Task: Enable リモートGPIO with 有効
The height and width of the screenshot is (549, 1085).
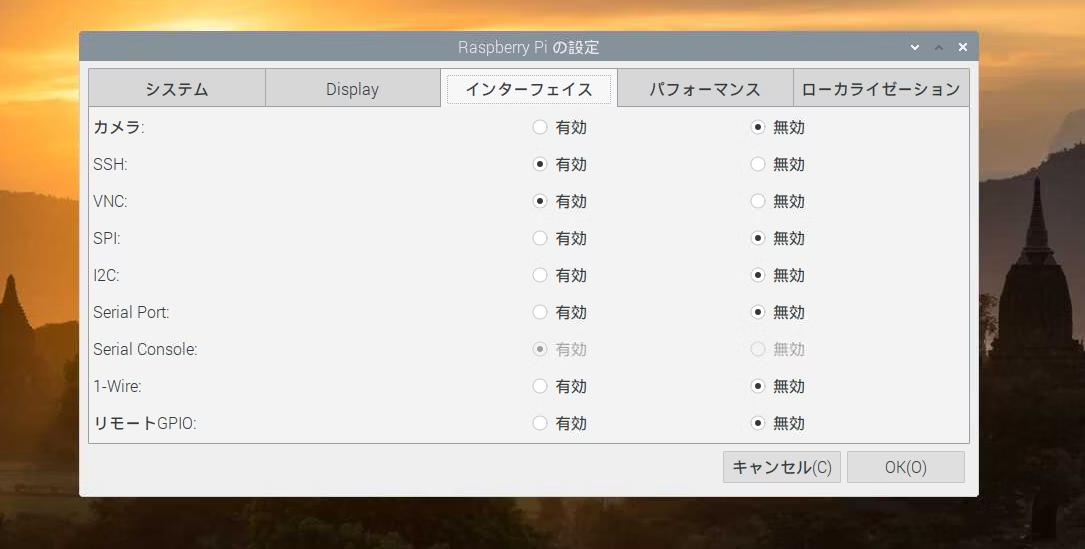Action: (x=540, y=423)
